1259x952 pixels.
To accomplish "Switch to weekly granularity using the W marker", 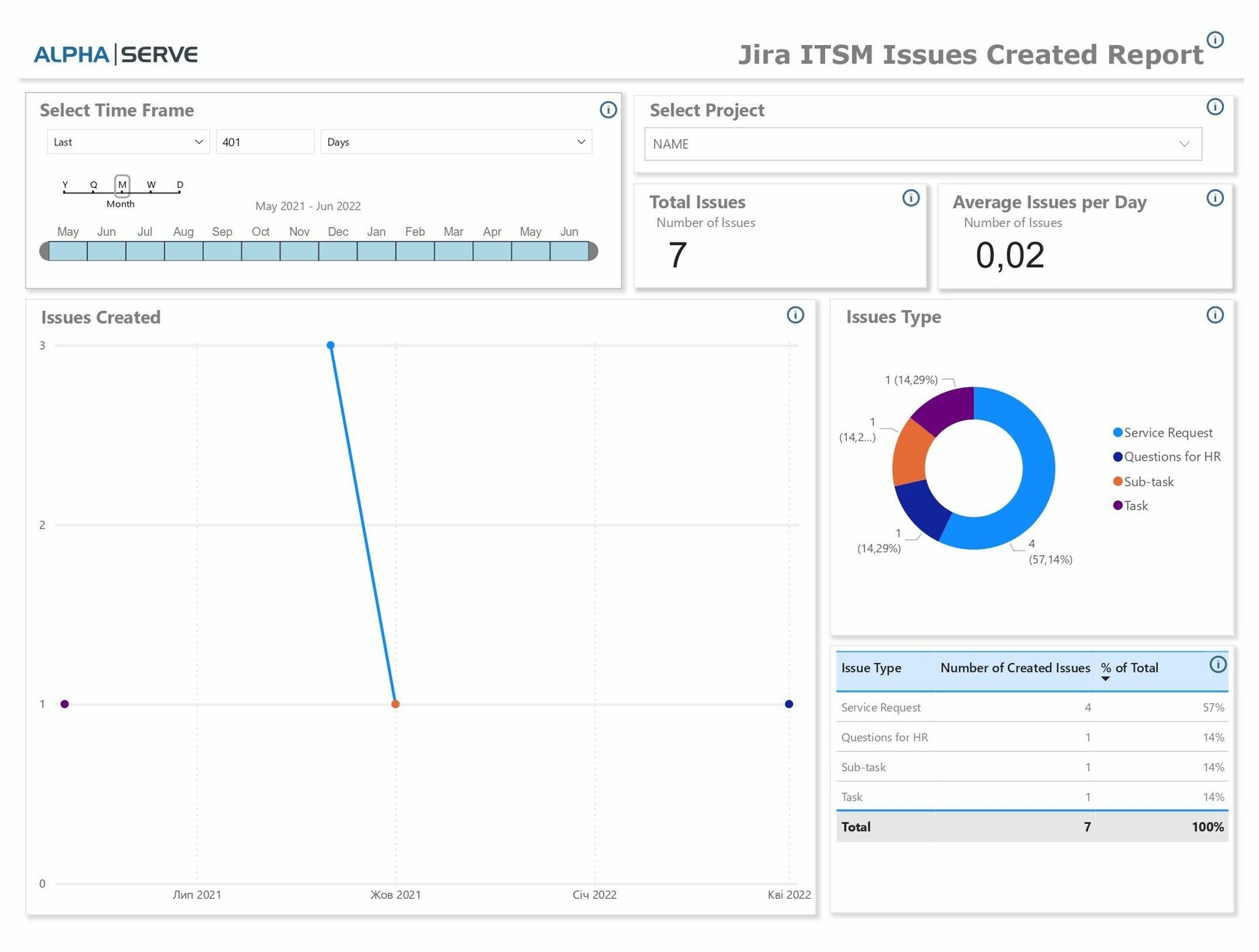I will pyautogui.click(x=151, y=184).
